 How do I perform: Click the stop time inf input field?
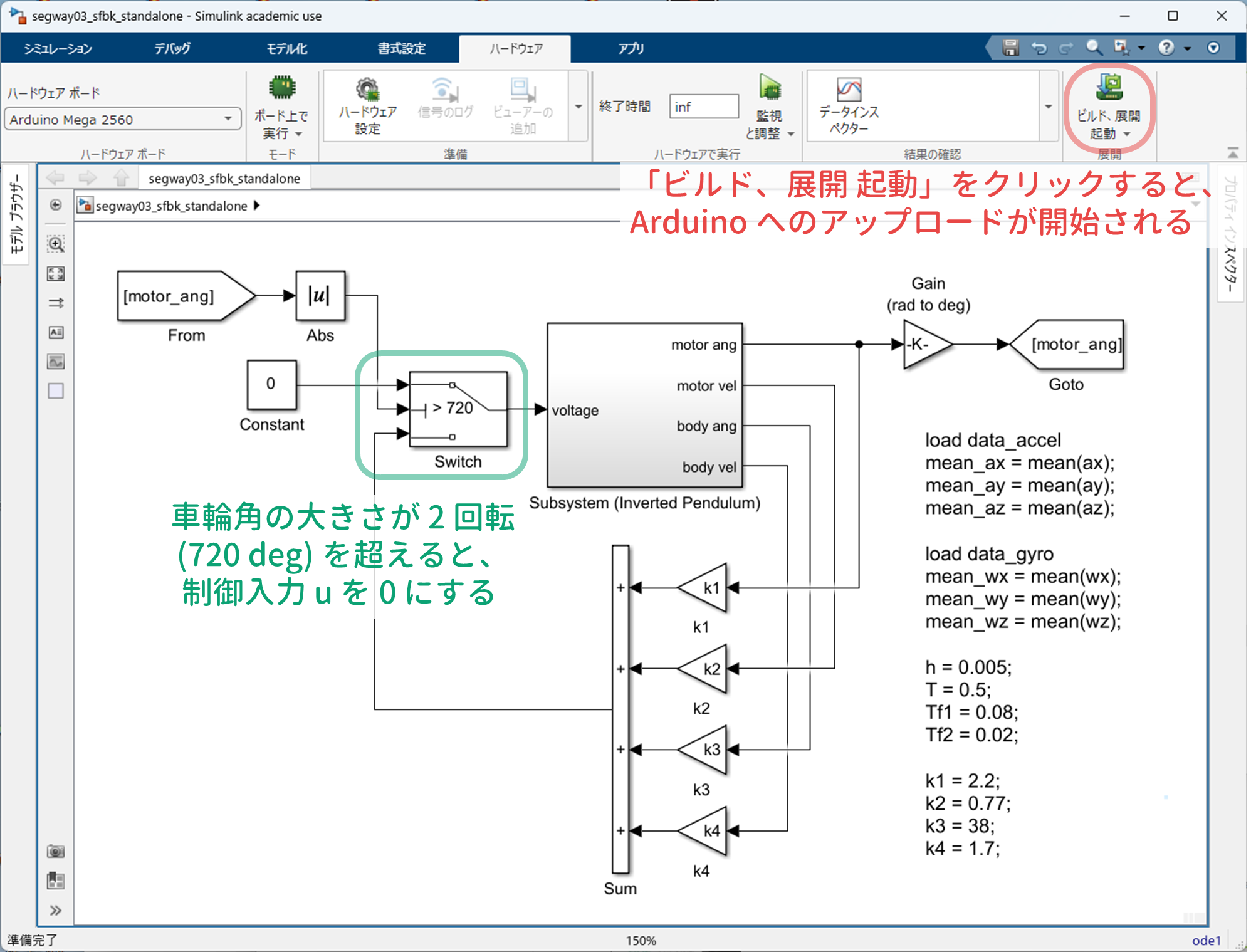703,107
